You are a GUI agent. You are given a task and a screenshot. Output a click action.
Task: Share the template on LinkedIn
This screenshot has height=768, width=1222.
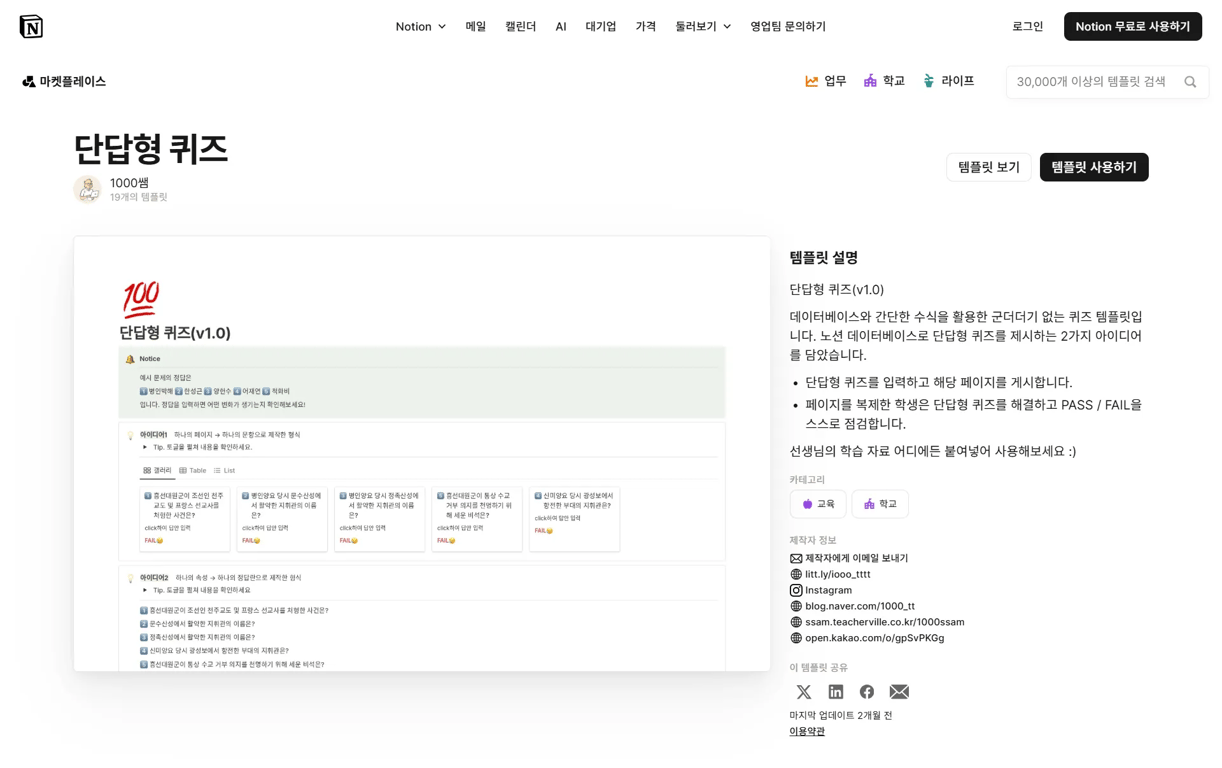(836, 692)
